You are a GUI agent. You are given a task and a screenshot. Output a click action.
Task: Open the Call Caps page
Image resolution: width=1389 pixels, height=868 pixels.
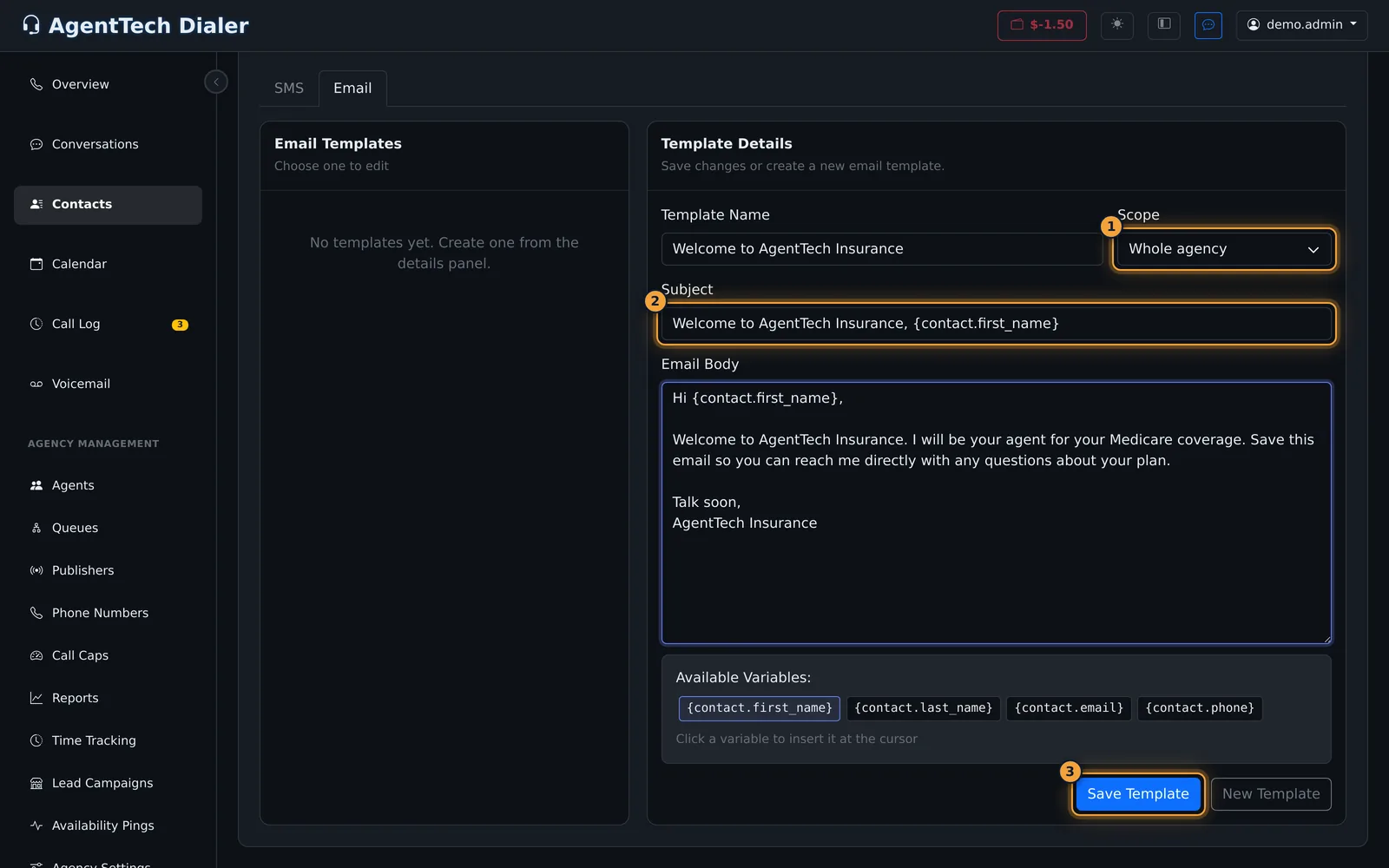[108, 655]
